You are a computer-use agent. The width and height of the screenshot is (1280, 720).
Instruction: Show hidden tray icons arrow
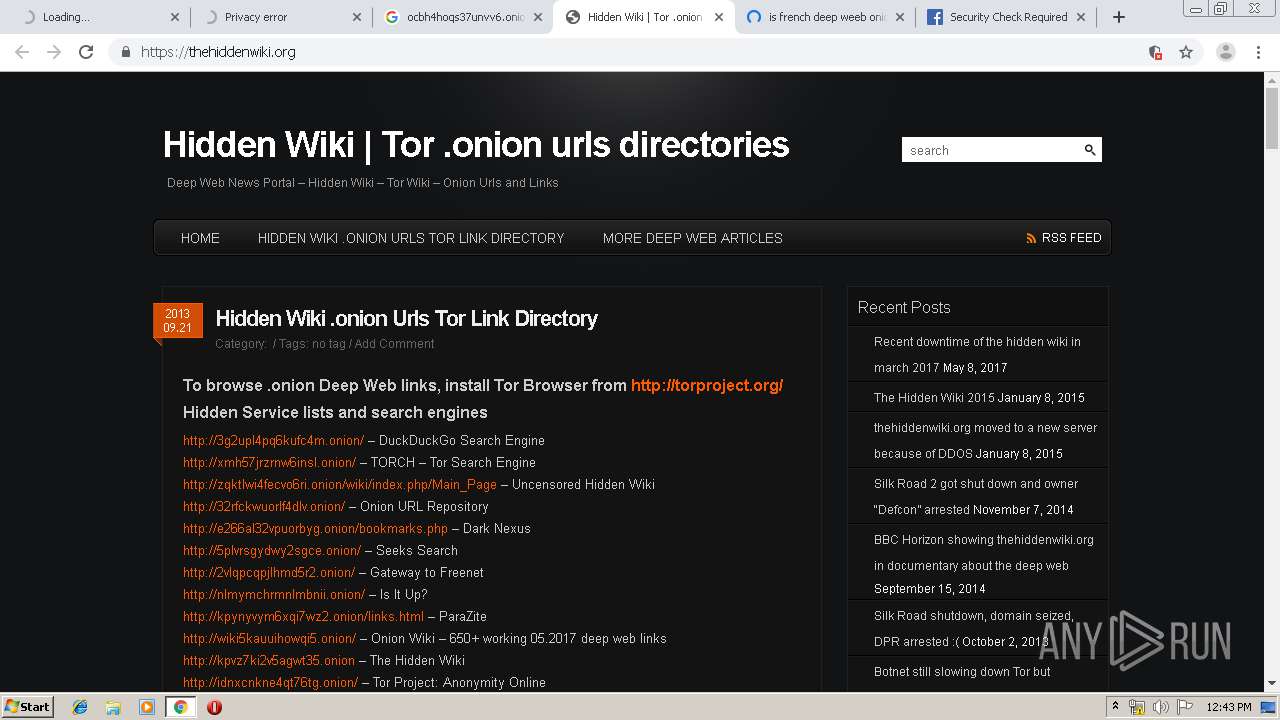1115,707
